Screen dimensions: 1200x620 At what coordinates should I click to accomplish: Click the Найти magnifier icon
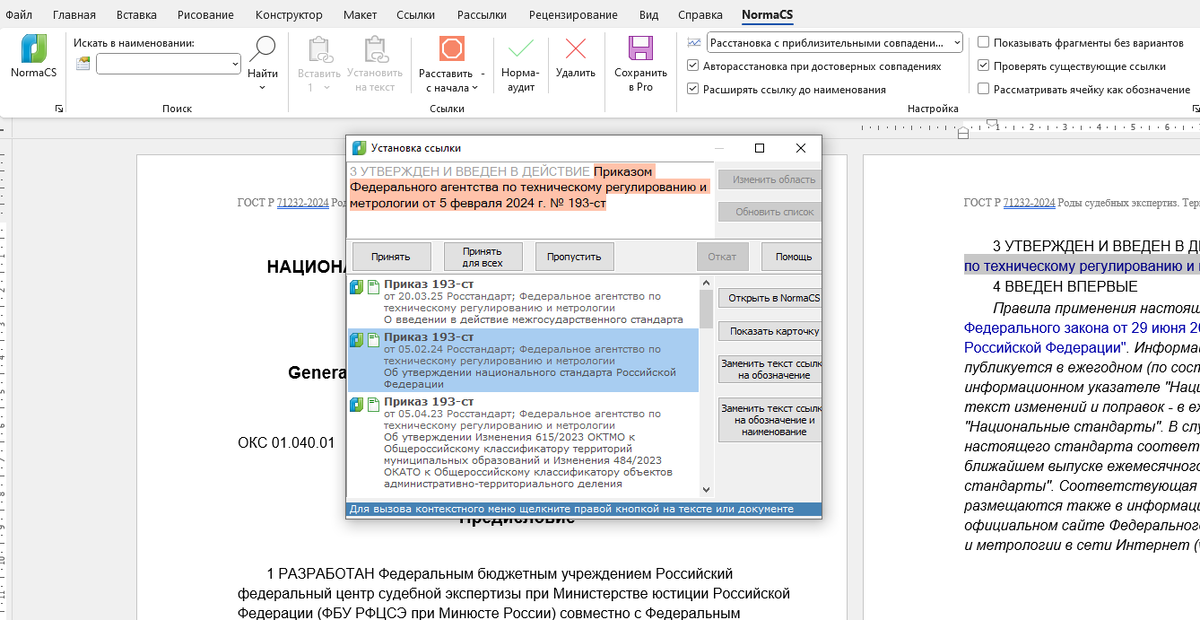[263, 49]
